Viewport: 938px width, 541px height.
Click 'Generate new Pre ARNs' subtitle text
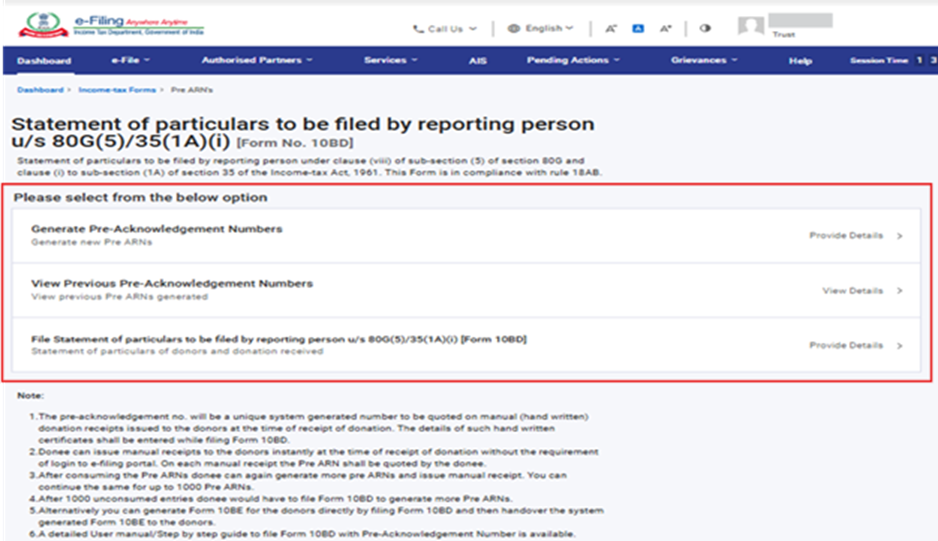coord(92,242)
